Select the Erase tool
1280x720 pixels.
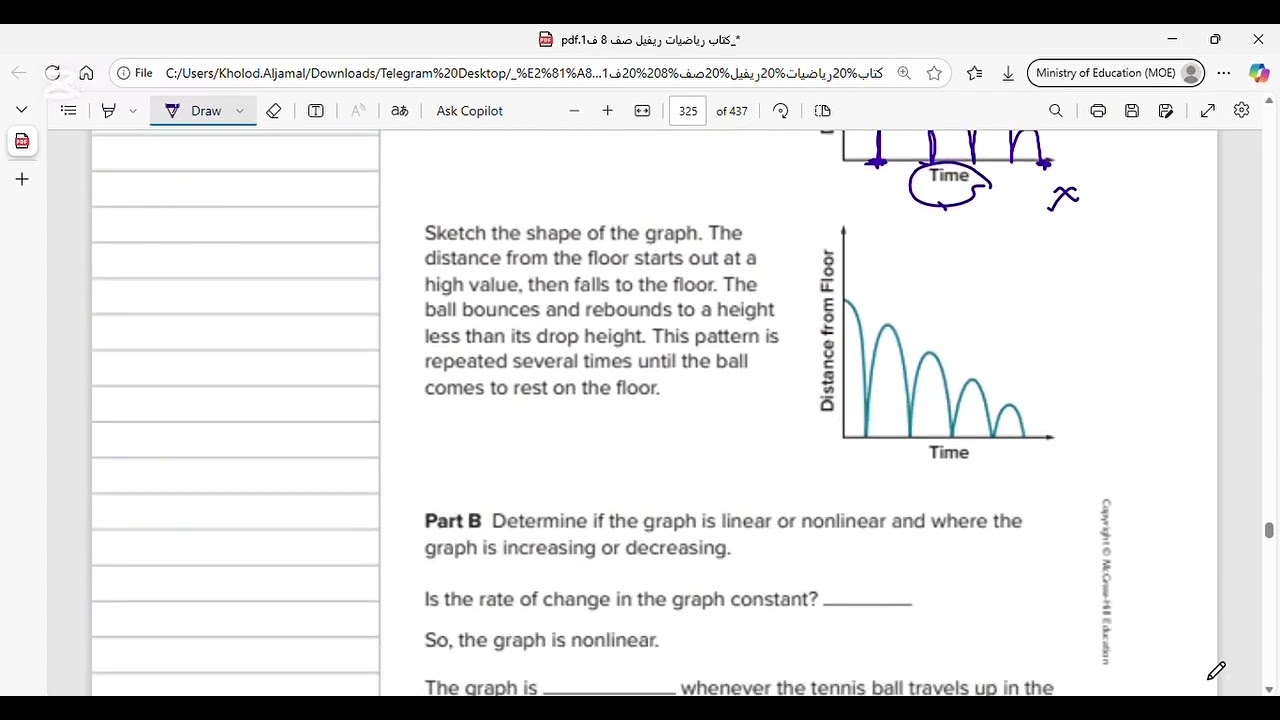click(273, 111)
